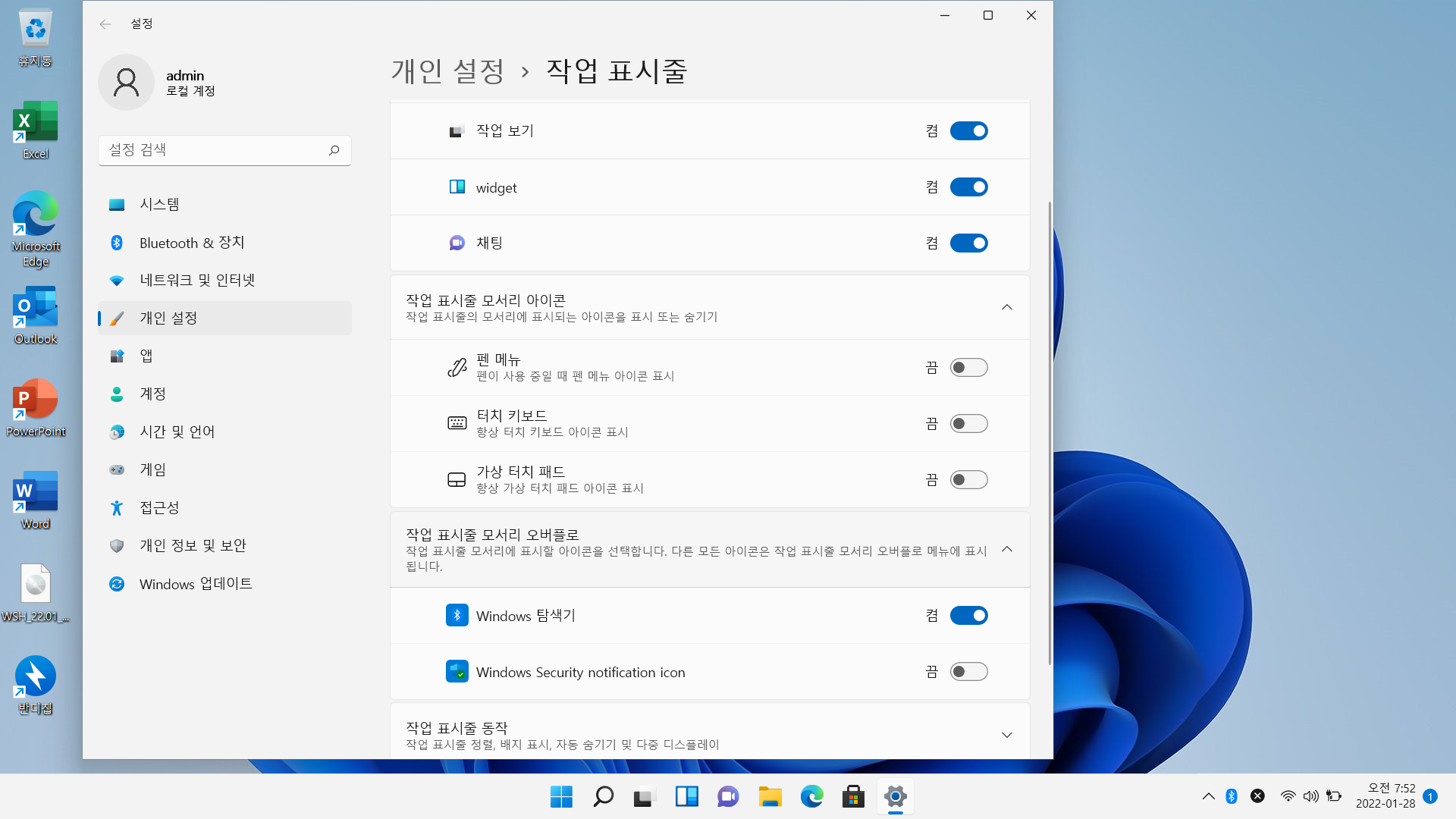Select the 휴지통 recycle bin icon
The width and height of the screenshot is (1456, 819).
[36, 38]
